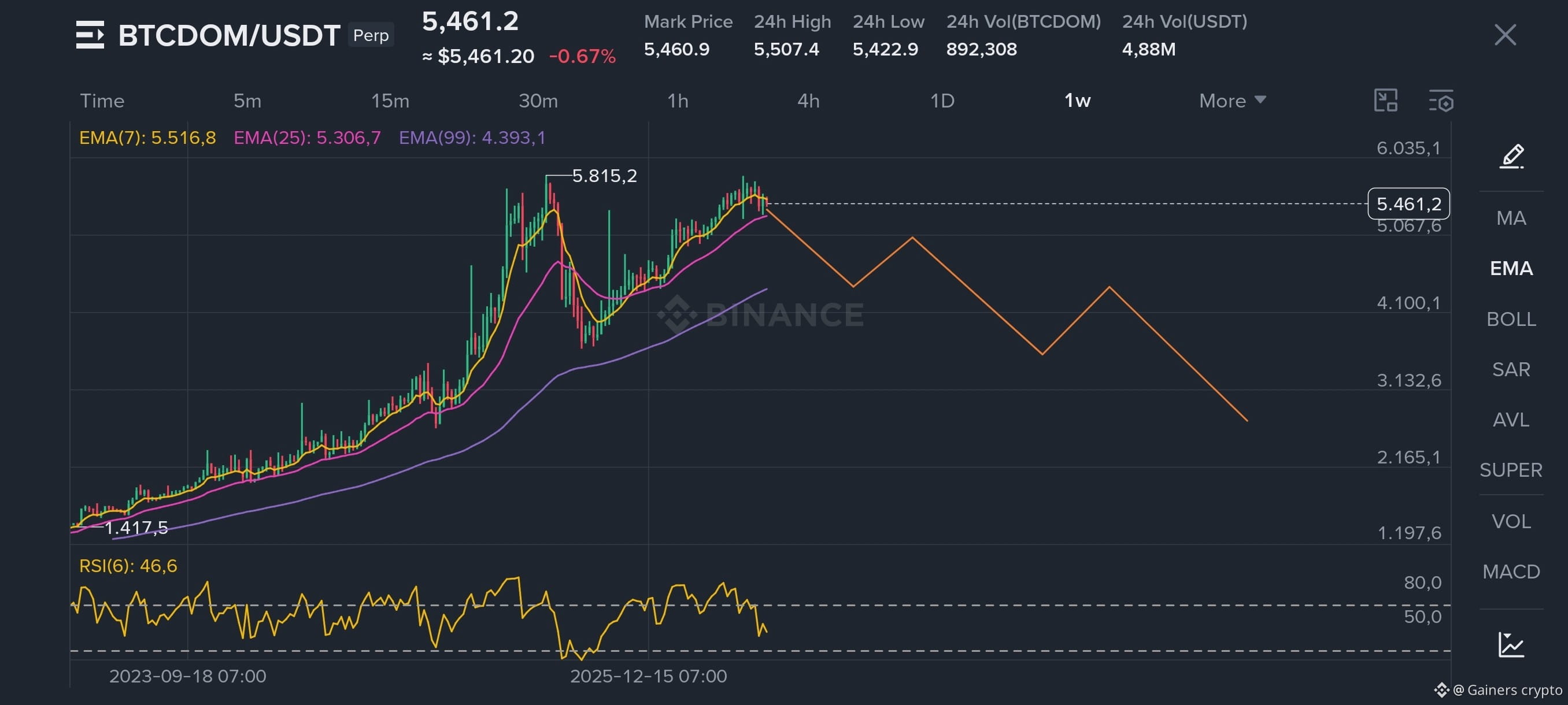The width and height of the screenshot is (1568, 705).
Task: Toggle the EMA indicator off
Action: point(1511,268)
